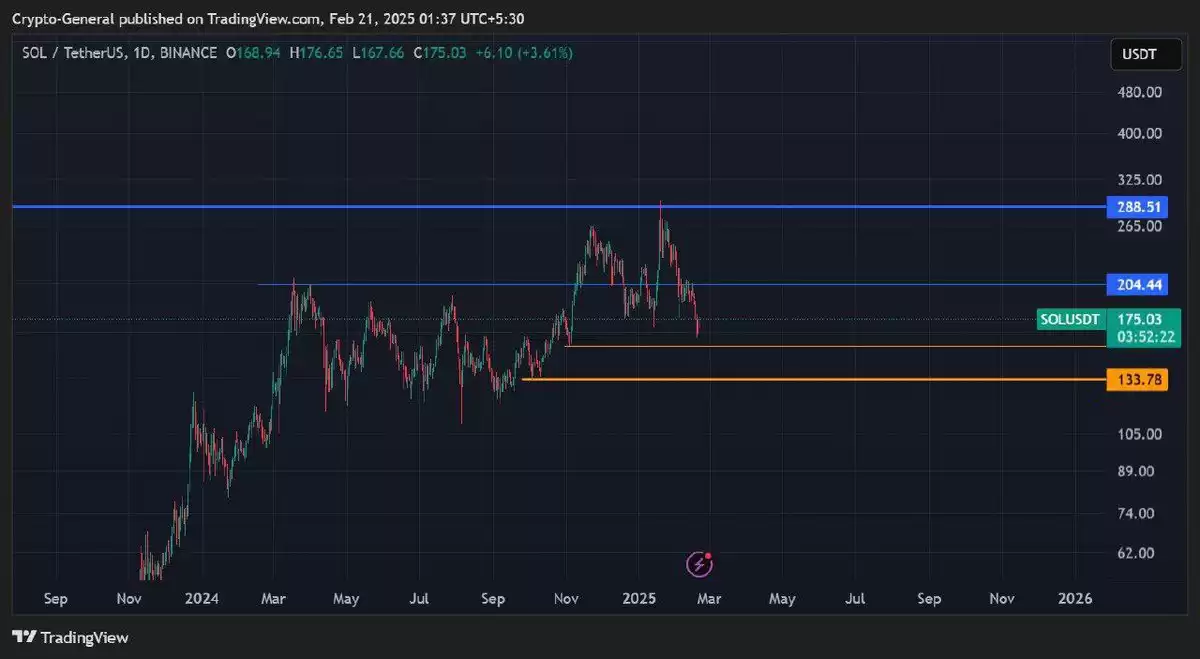Select the 133.78 orange price label
The image size is (1200, 659).
[x=1137, y=379]
